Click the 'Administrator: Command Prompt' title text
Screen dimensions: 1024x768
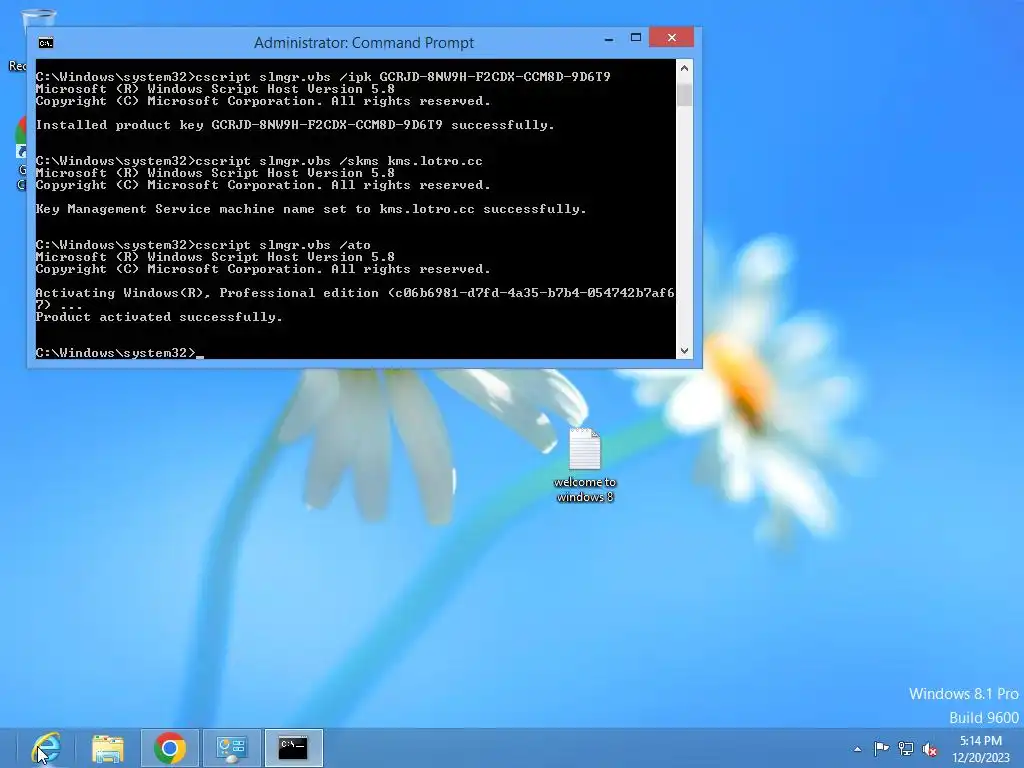coord(364,43)
